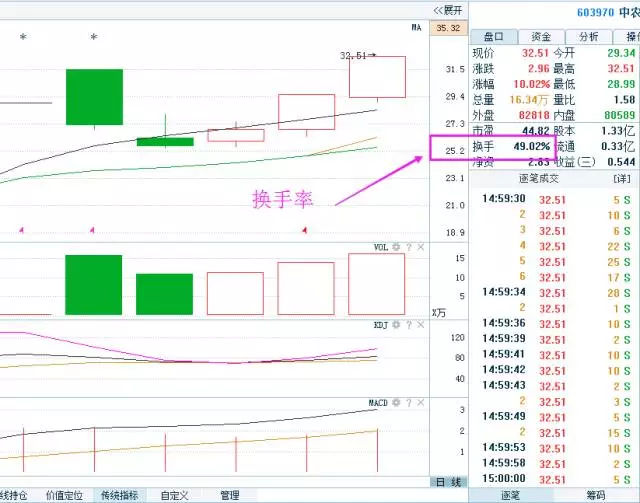Click the 内盘 value 80589

click(619, 115)
